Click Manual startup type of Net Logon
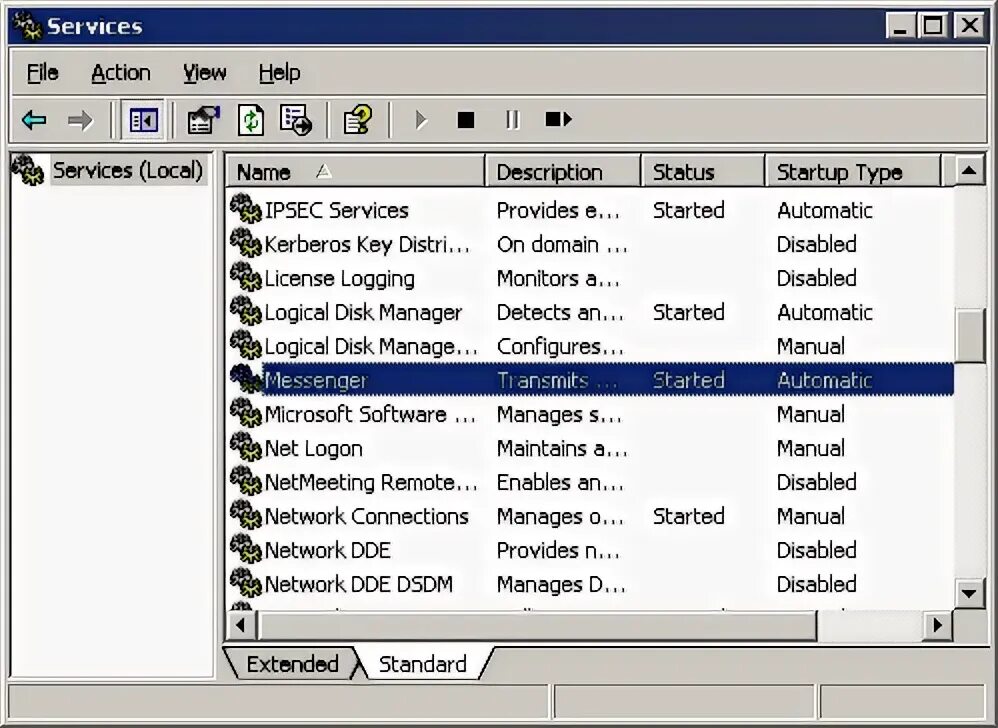 [x=811, y=448]
